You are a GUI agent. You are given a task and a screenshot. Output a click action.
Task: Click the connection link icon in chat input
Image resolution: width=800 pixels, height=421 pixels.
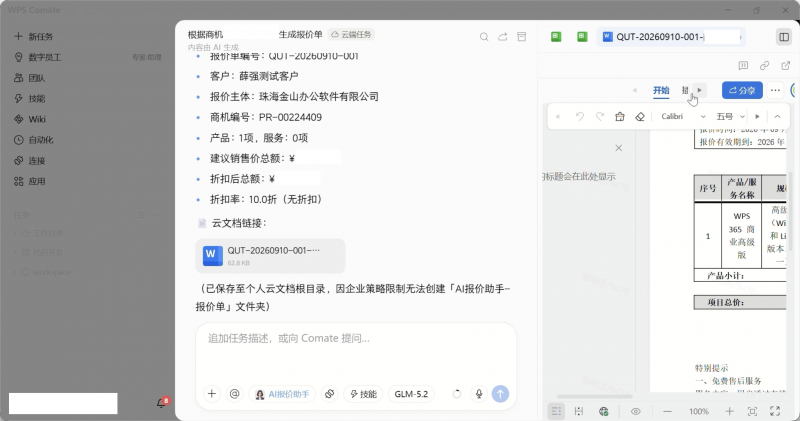330,393
